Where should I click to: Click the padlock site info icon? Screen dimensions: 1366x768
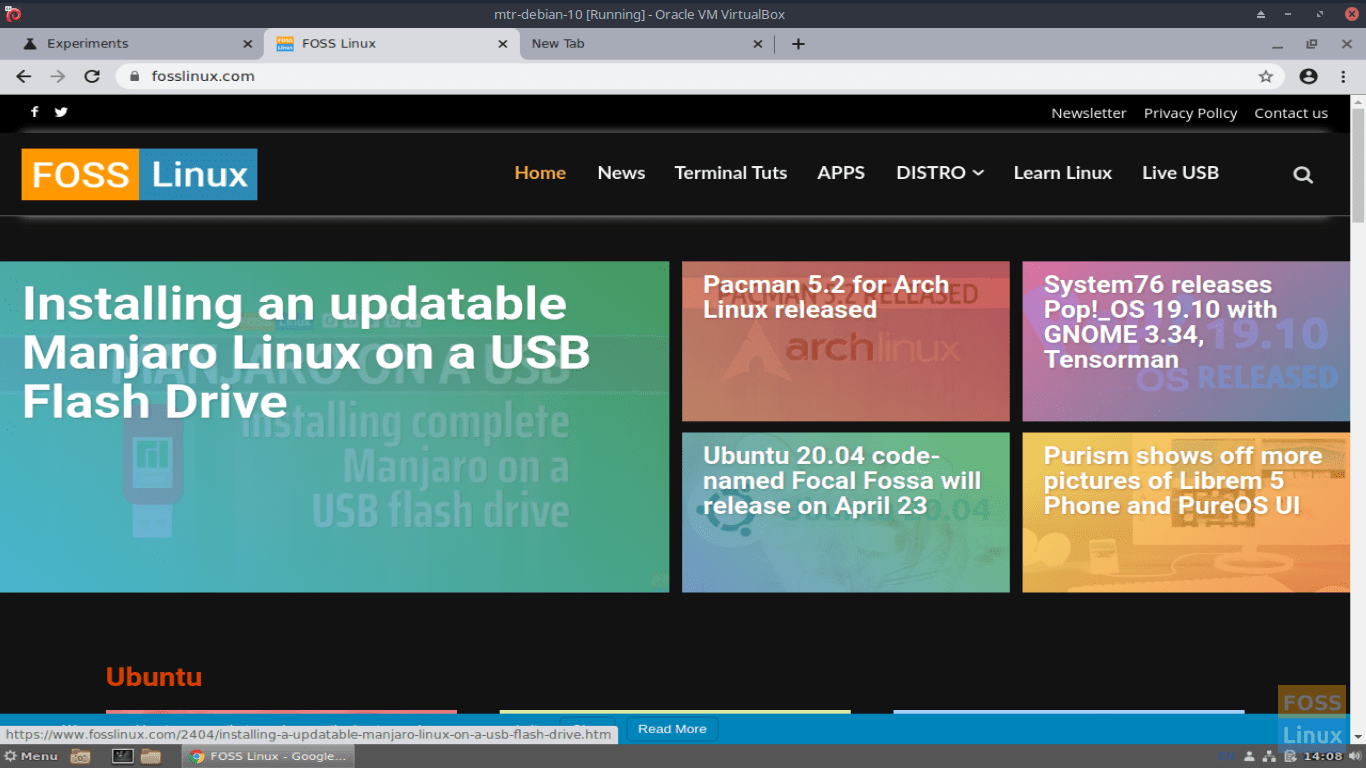coord(135,76)
